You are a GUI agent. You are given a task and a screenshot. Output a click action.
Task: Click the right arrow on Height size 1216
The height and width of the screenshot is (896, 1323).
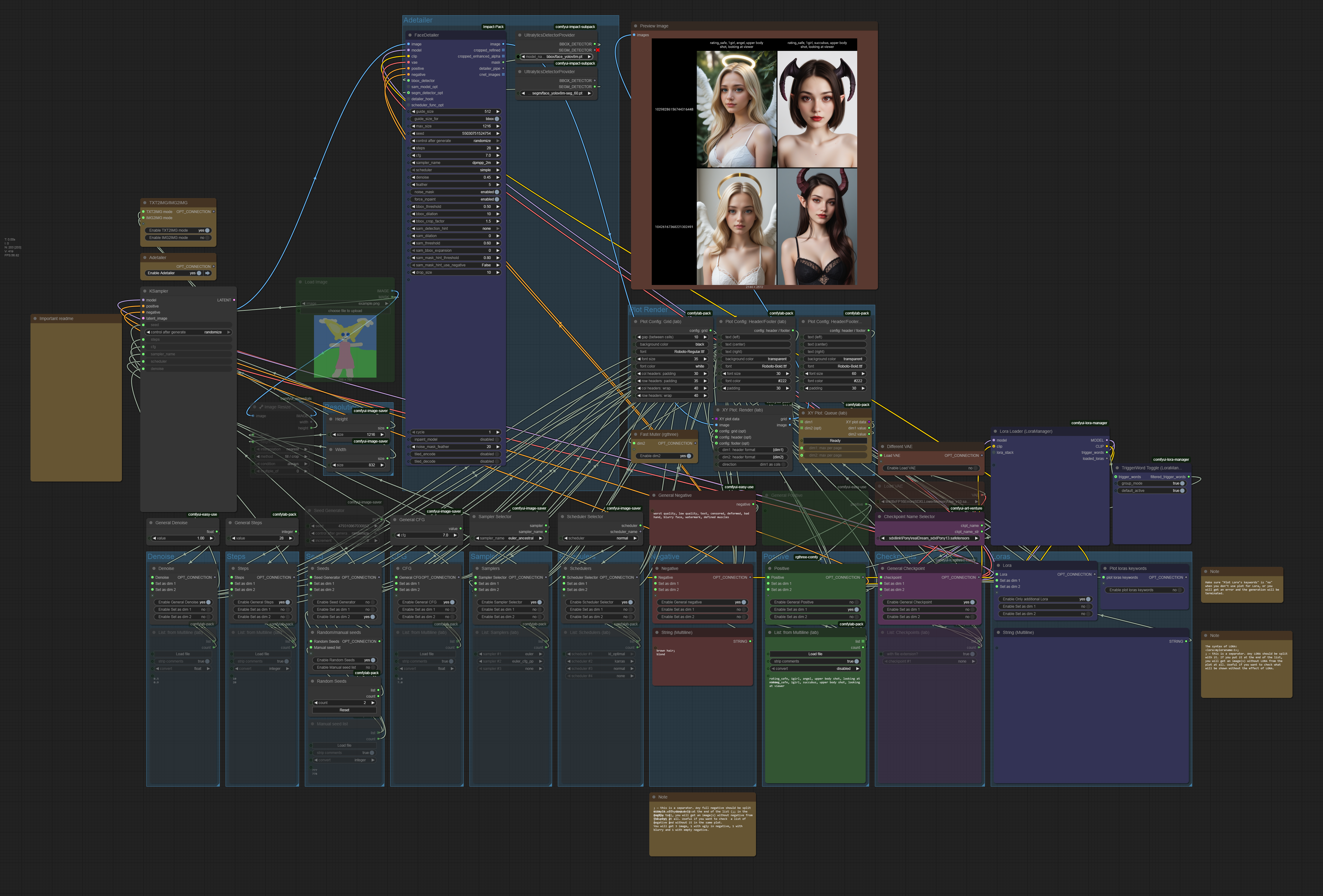click(x=382, y=434)
